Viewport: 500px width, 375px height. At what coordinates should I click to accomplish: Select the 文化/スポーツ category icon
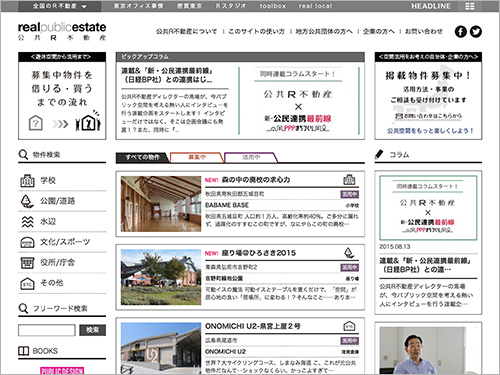(x=27, y=242)
